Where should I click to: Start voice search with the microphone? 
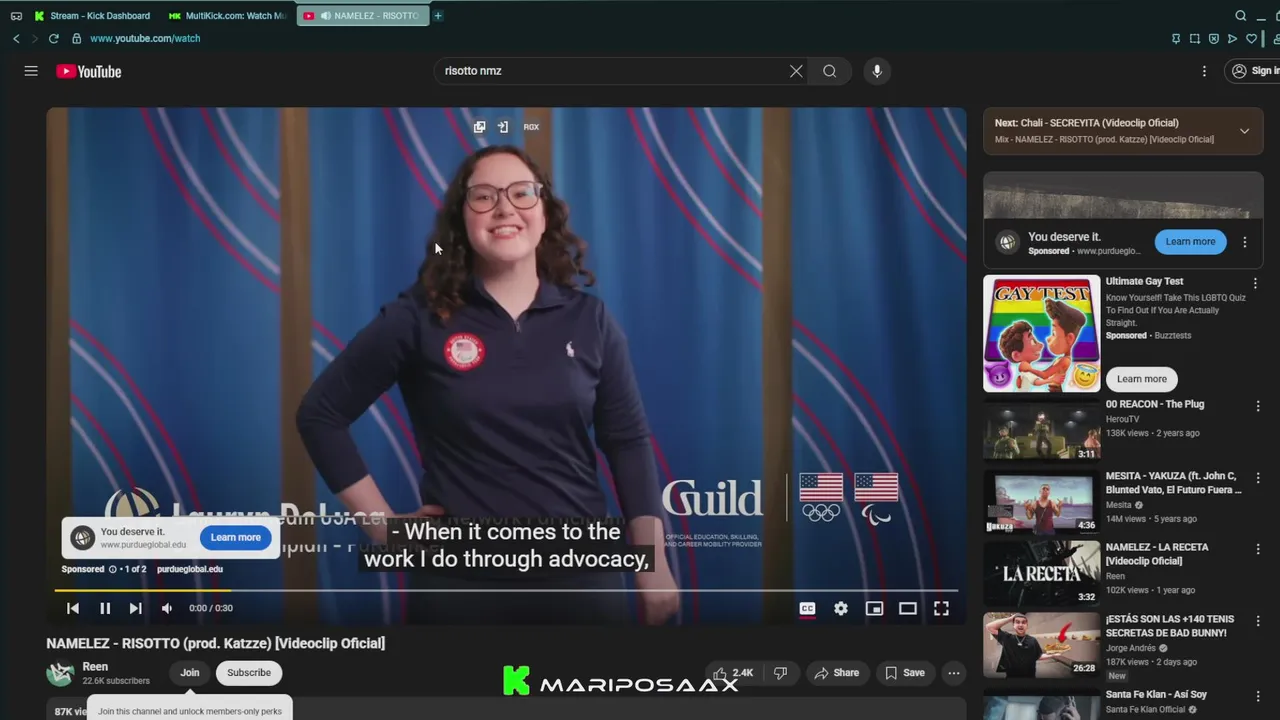coord(877,71)
